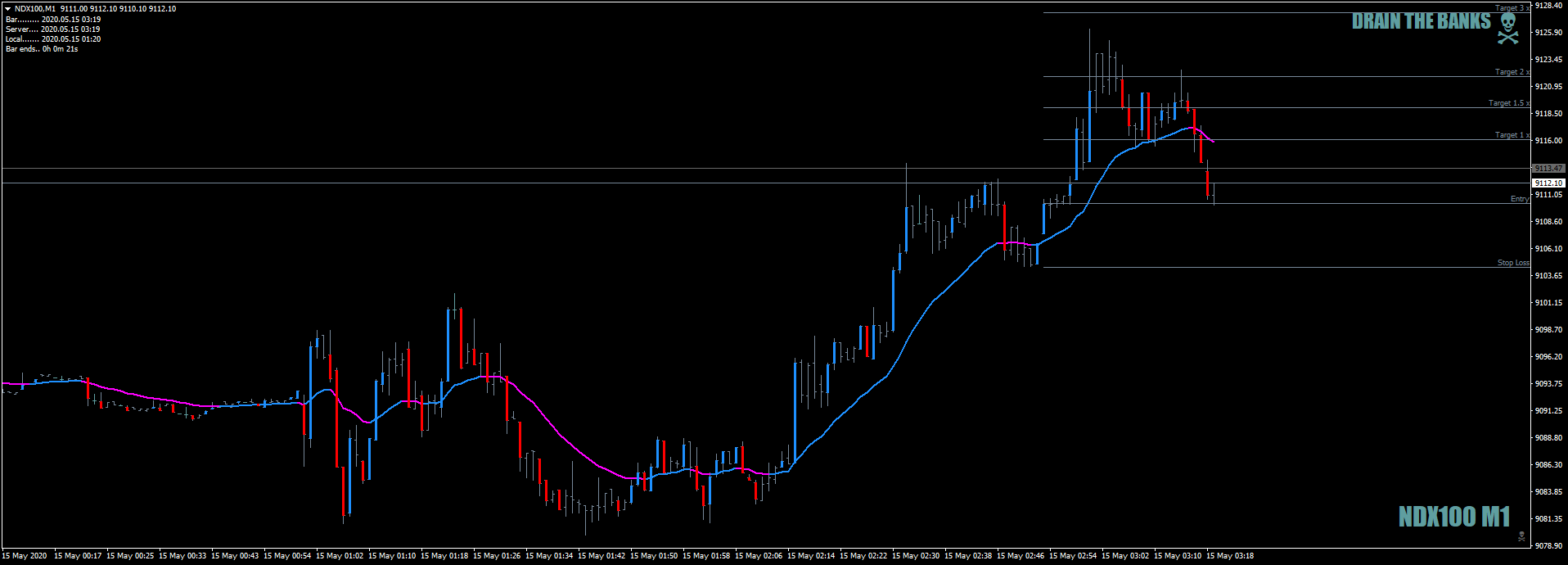Click the '15 May 02:54' time axis label
Screen dimensions: 1568x565
click(x=1073, y=556)
